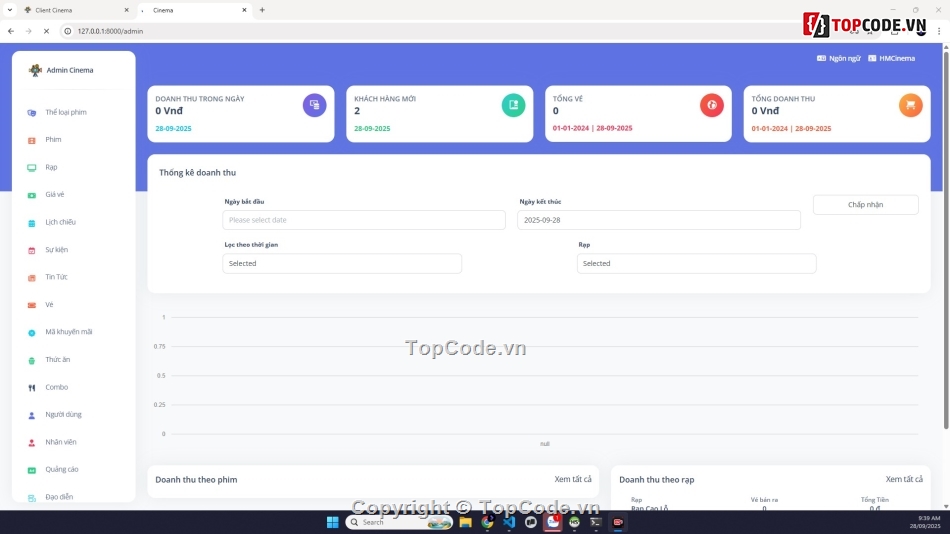
Task: Click the Thể loại phim sidebar icon
Action: tap(32, 113)
